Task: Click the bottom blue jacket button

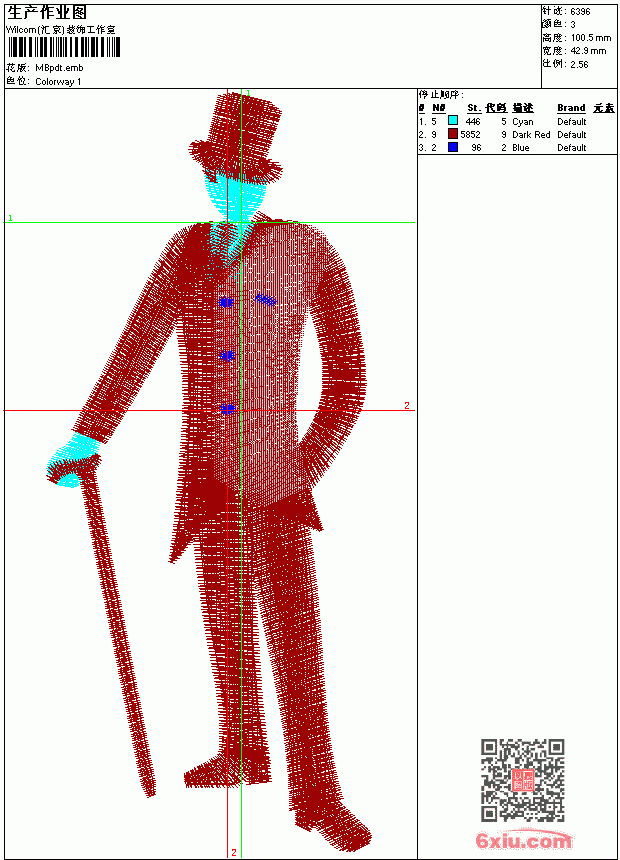Action: (227, 408)
